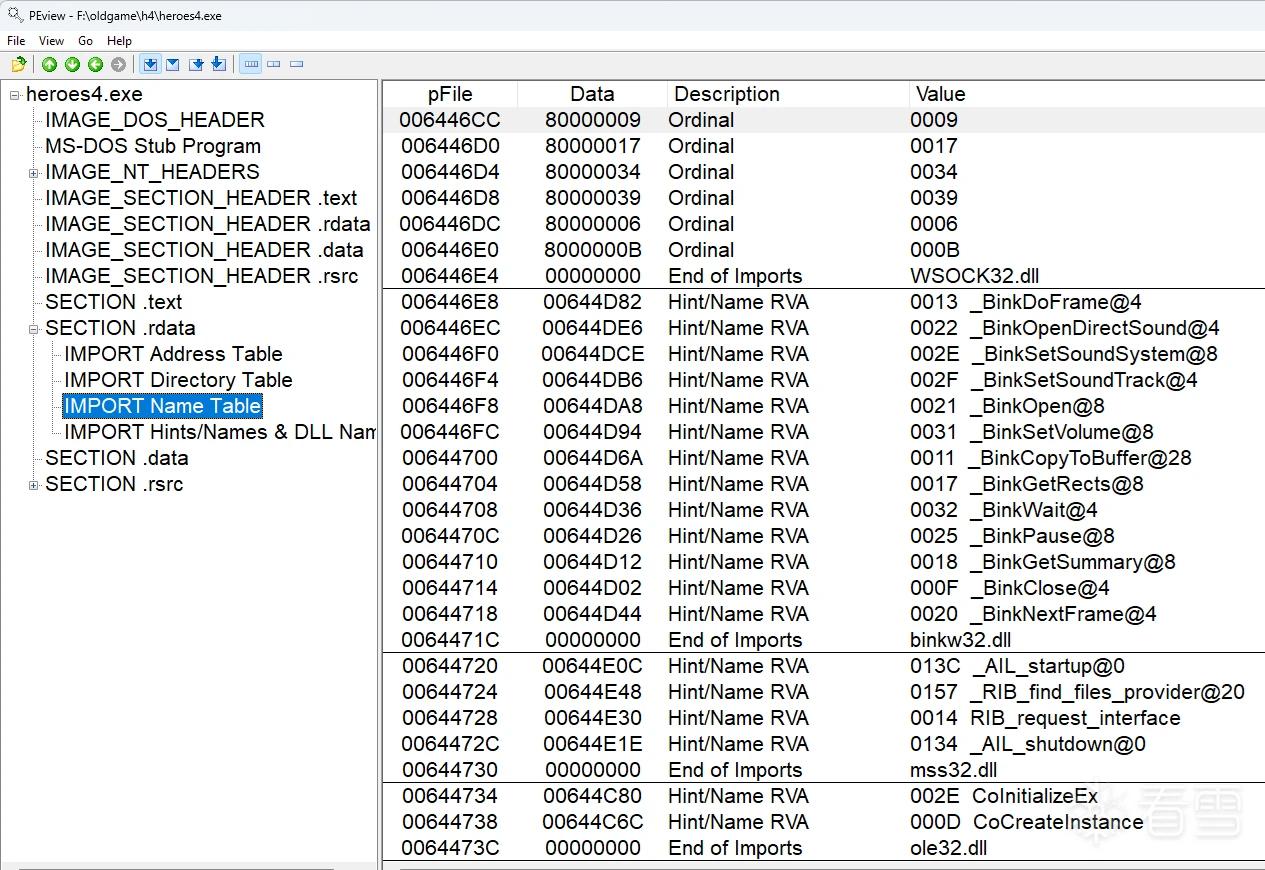Click the _BinkSetSoundSystem@8 entry
Viewport: 1265px width, 870px height.
[1094, 354]
